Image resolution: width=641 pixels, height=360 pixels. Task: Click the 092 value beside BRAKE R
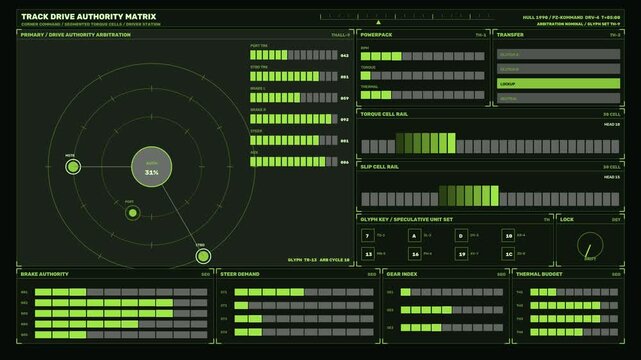[345, 120]
